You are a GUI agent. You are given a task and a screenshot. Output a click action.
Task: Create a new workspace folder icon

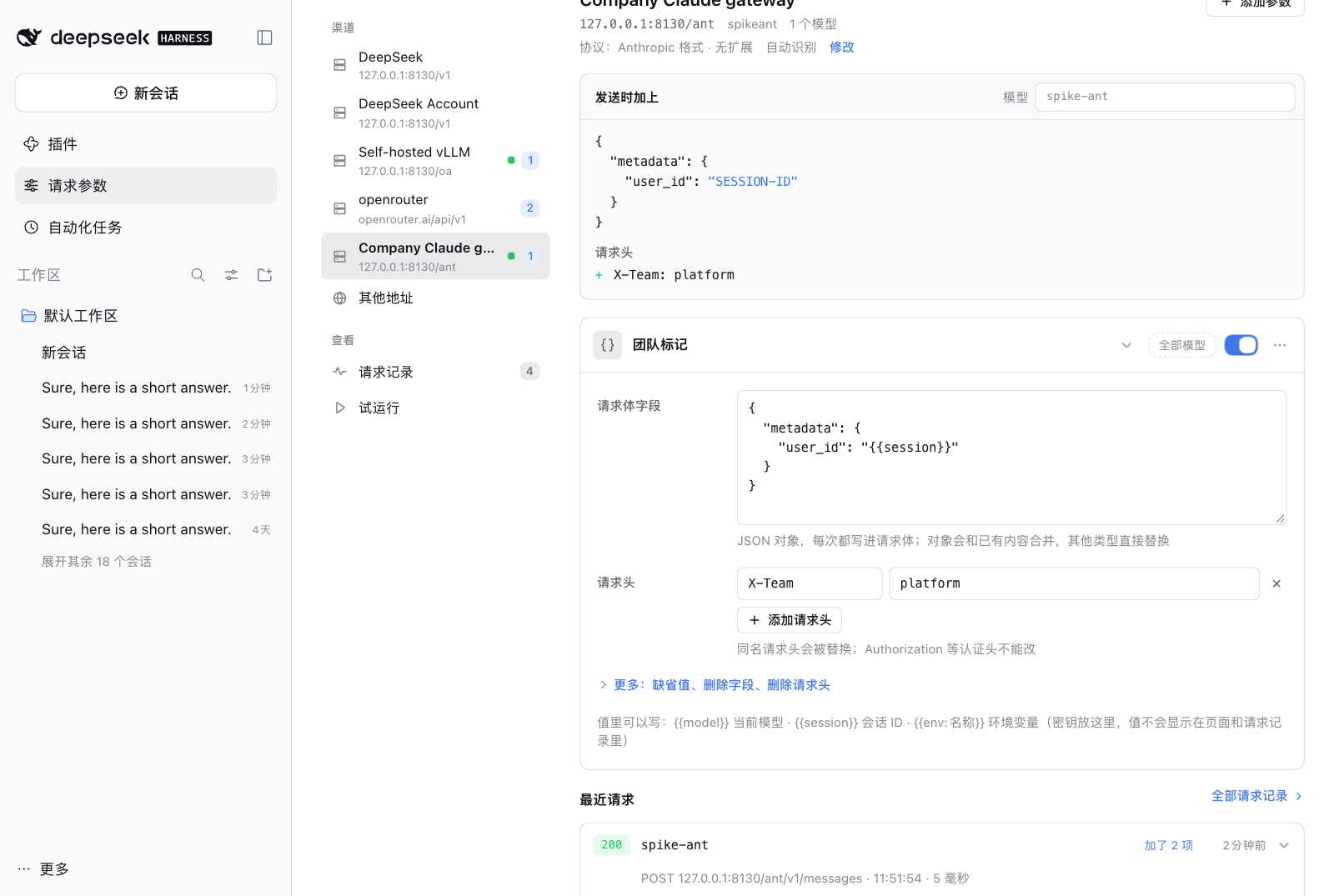(x=264, y=275)
